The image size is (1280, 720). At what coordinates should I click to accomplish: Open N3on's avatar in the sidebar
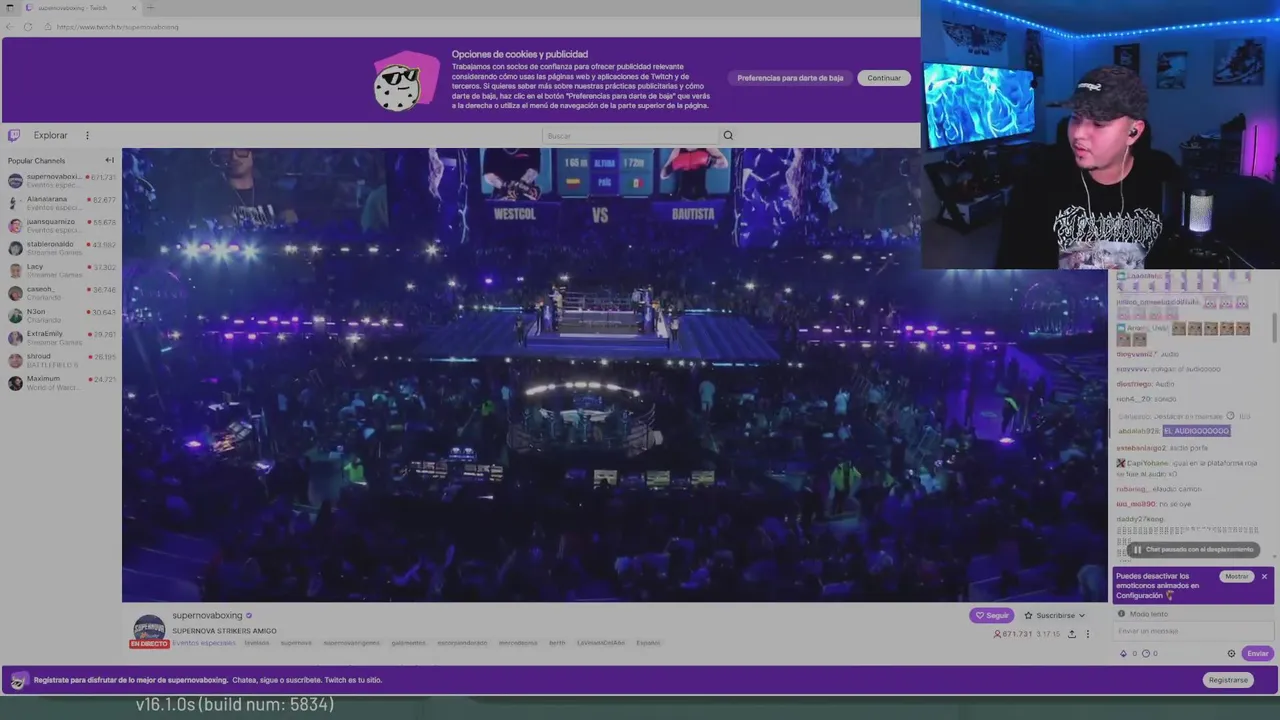click(x=15, y=316)
